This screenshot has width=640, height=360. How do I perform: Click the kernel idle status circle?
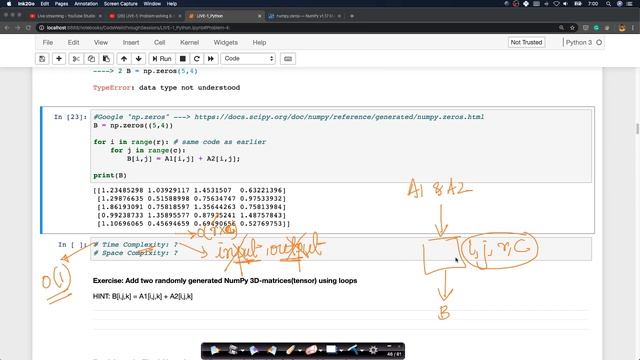coord(599,42)
